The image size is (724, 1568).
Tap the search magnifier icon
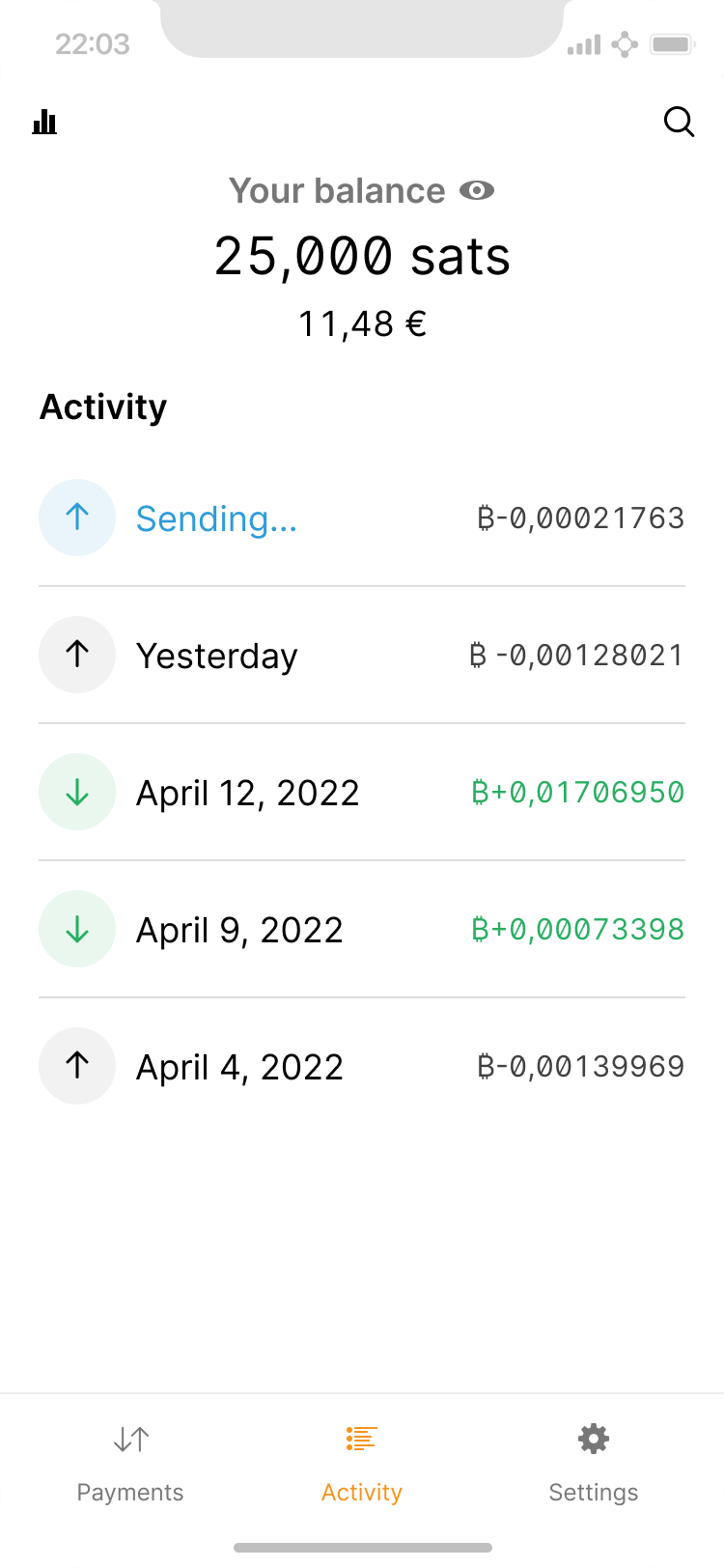coord(679,122)
